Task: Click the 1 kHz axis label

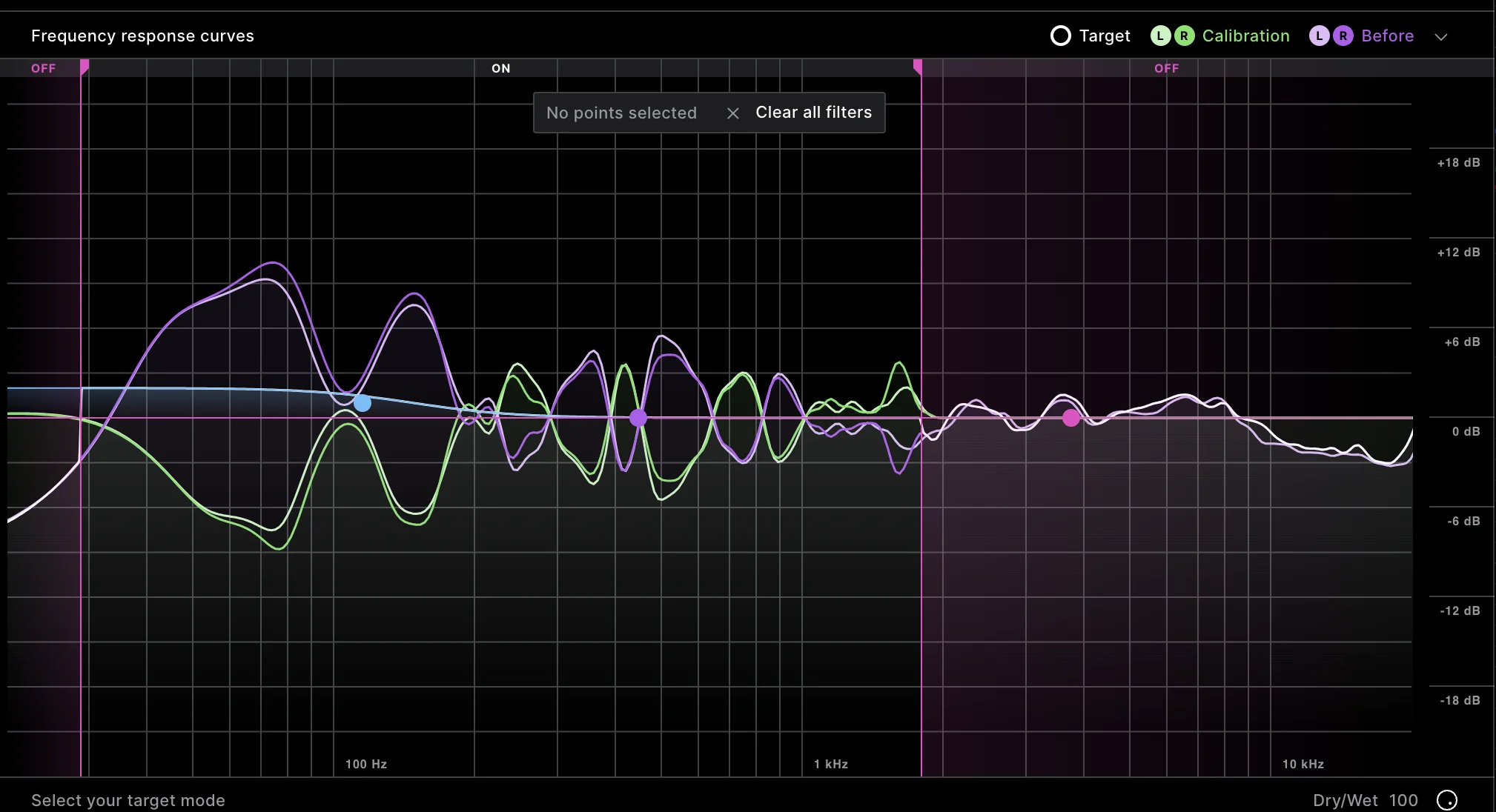Action: click(831, 764)
